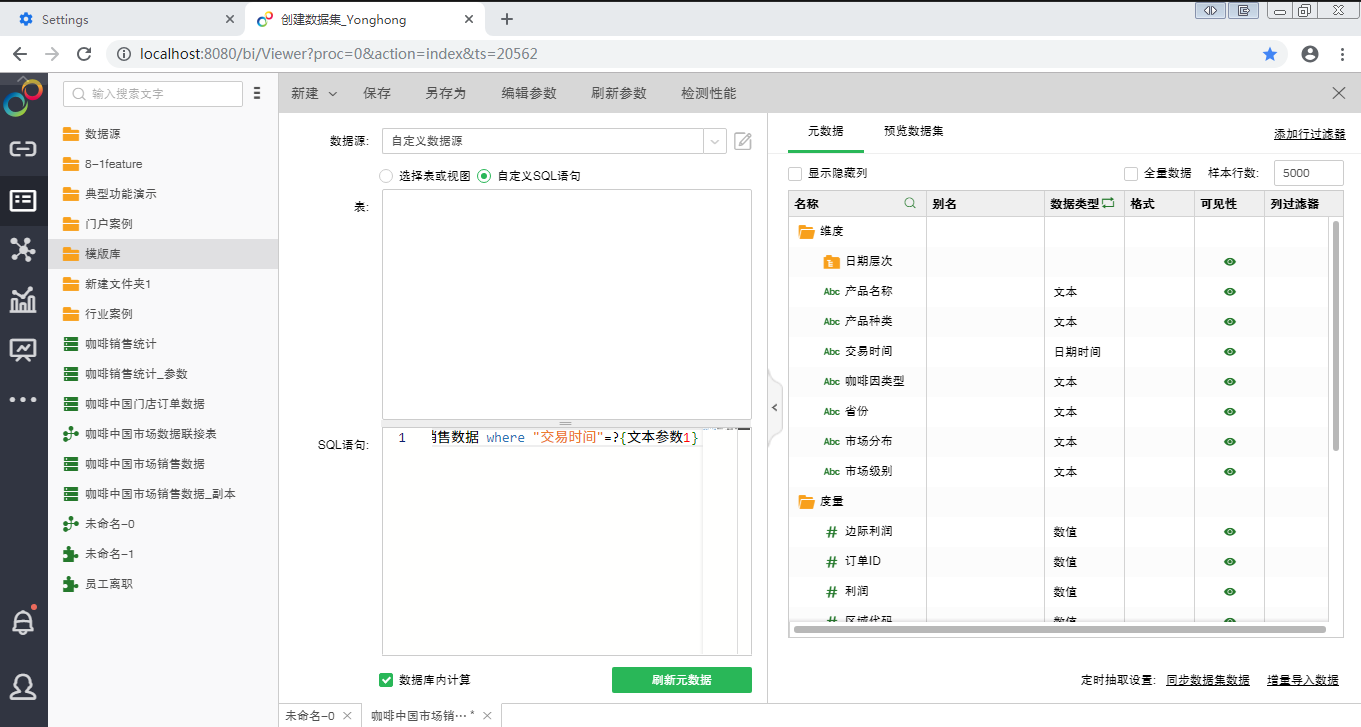Open the three-dot menu beside search box
Screen dimensions: 1361x727
257,93
